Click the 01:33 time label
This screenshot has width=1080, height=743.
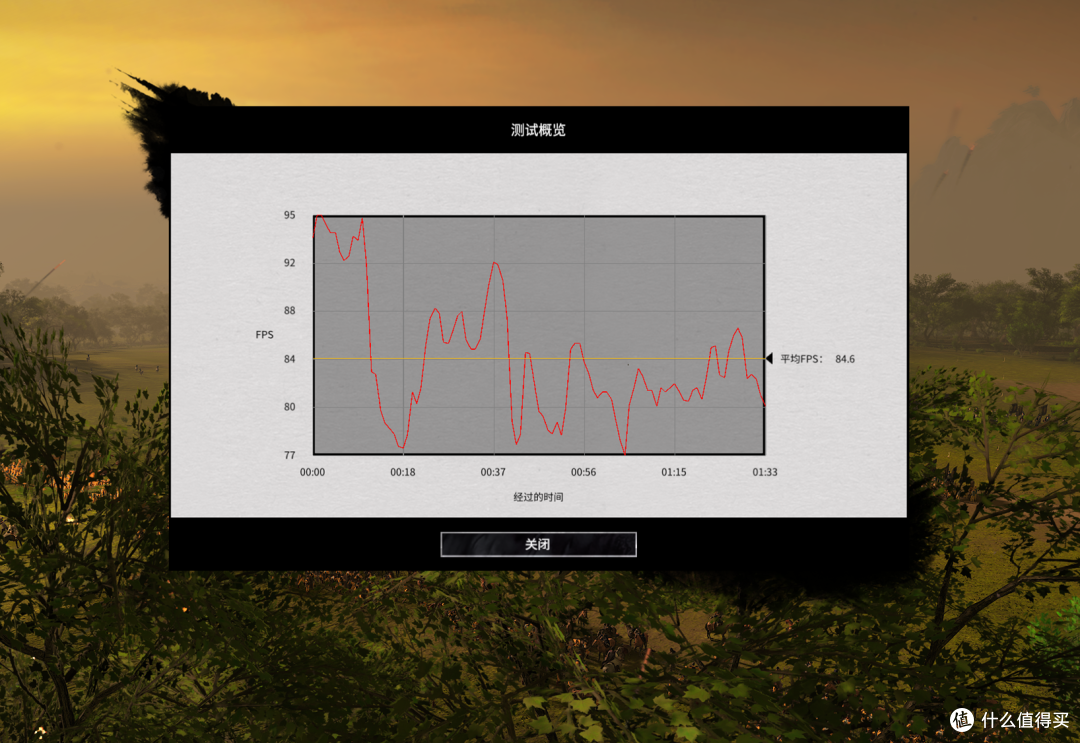click(765, 472)
